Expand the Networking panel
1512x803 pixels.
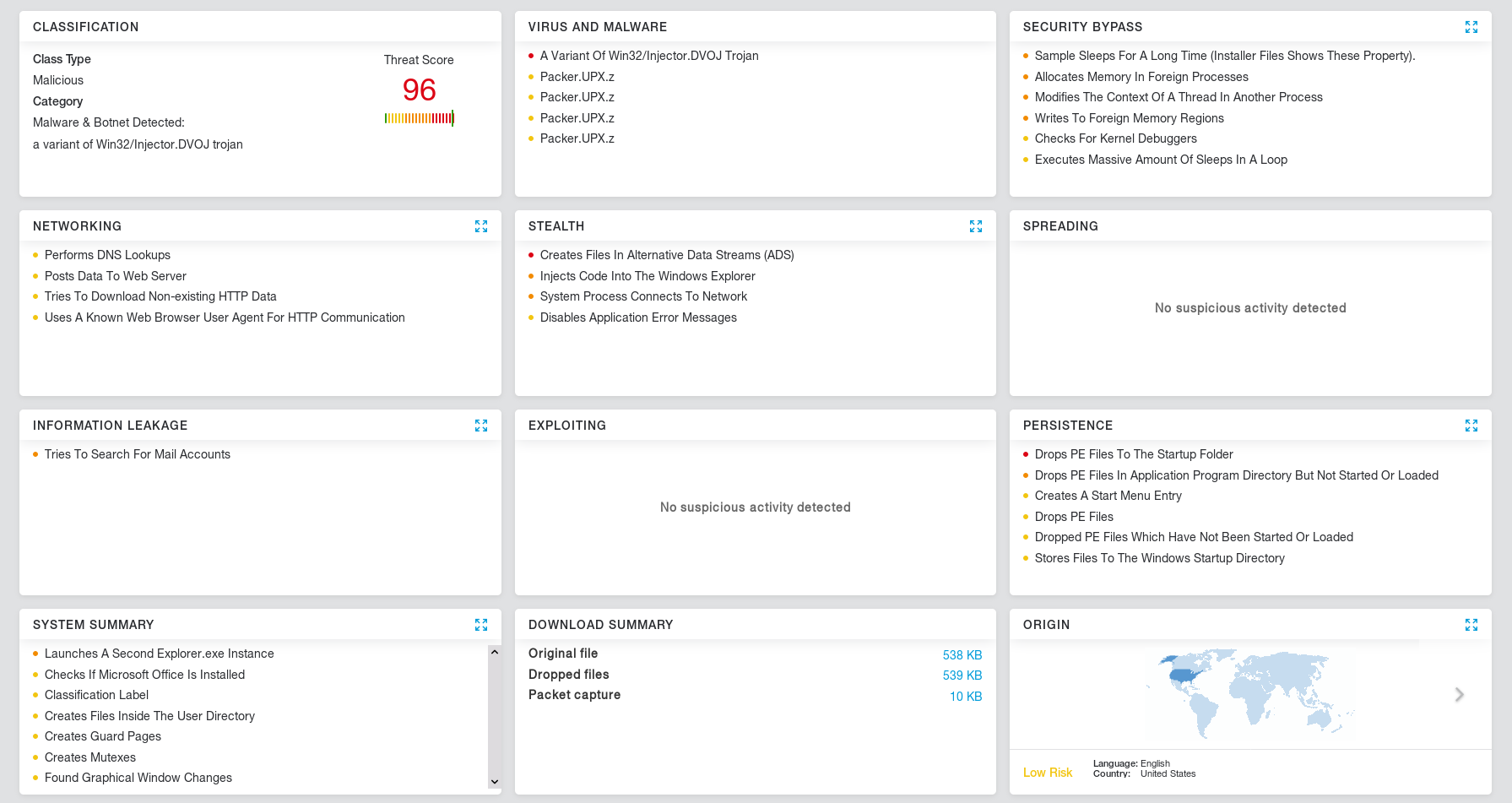pos(481,226)
